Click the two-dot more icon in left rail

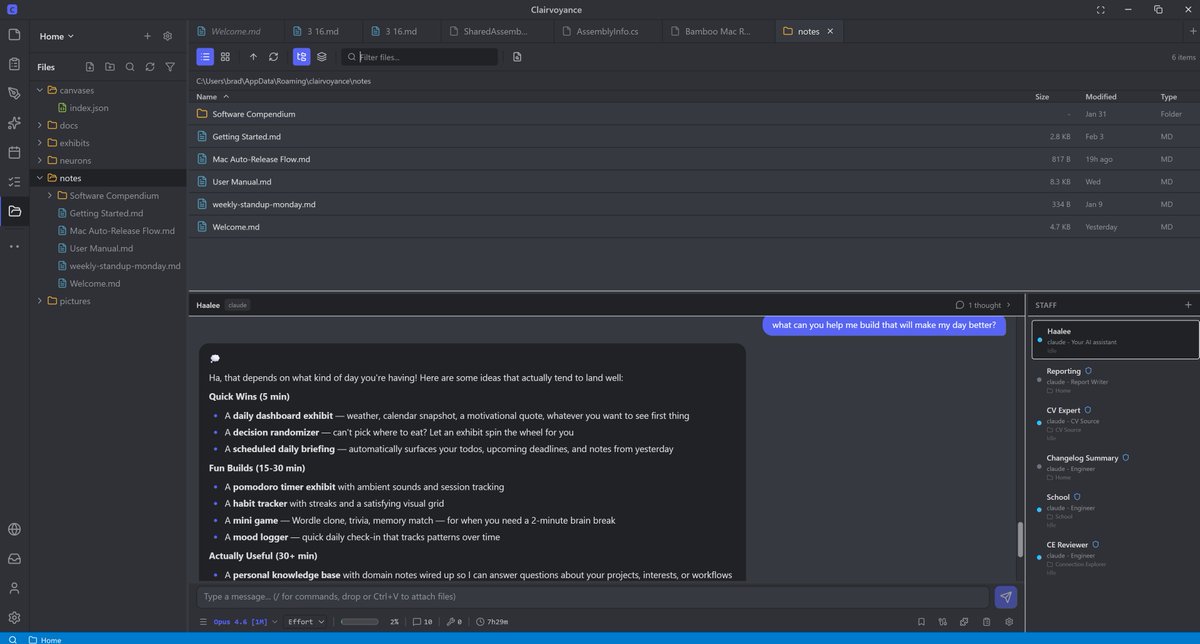14,246
